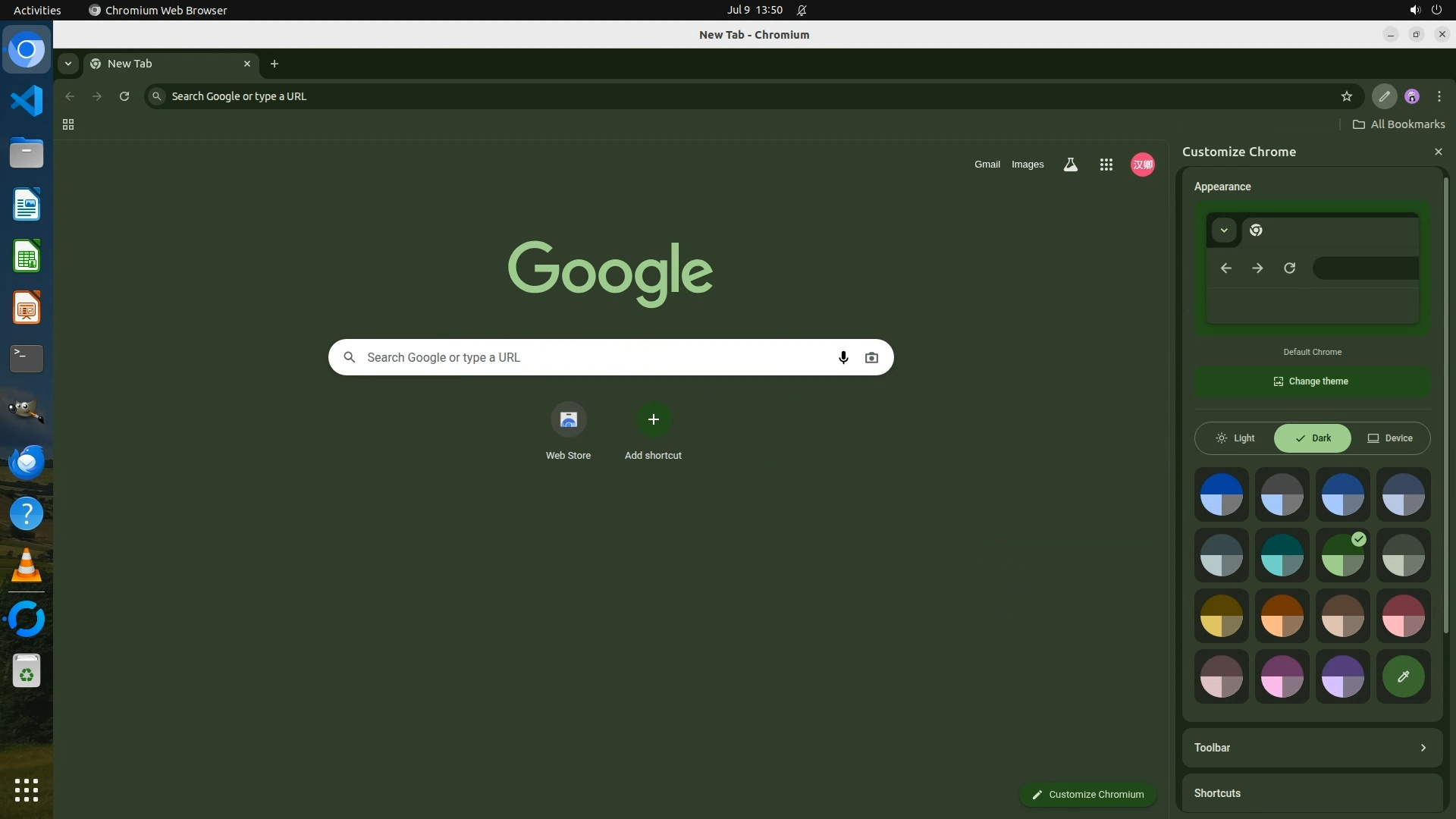This screenshot has width=1456, height=819.
Task: Switch appearance to Light mode
Action: point(1235,438)
